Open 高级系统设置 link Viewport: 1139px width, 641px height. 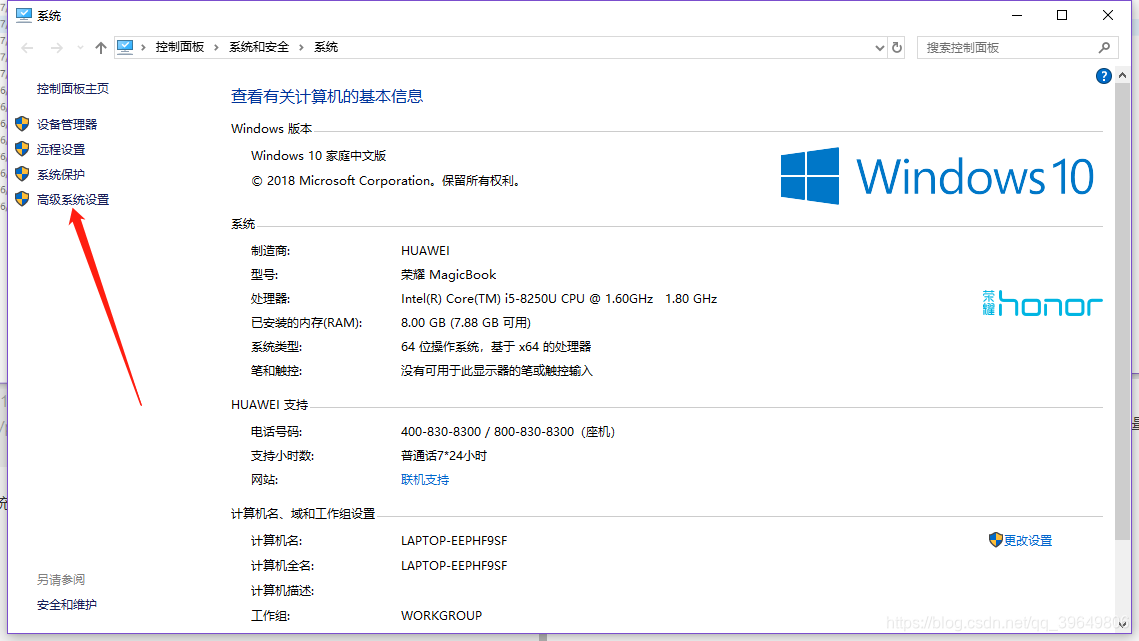pyautogui.click(x=73, y=200)
